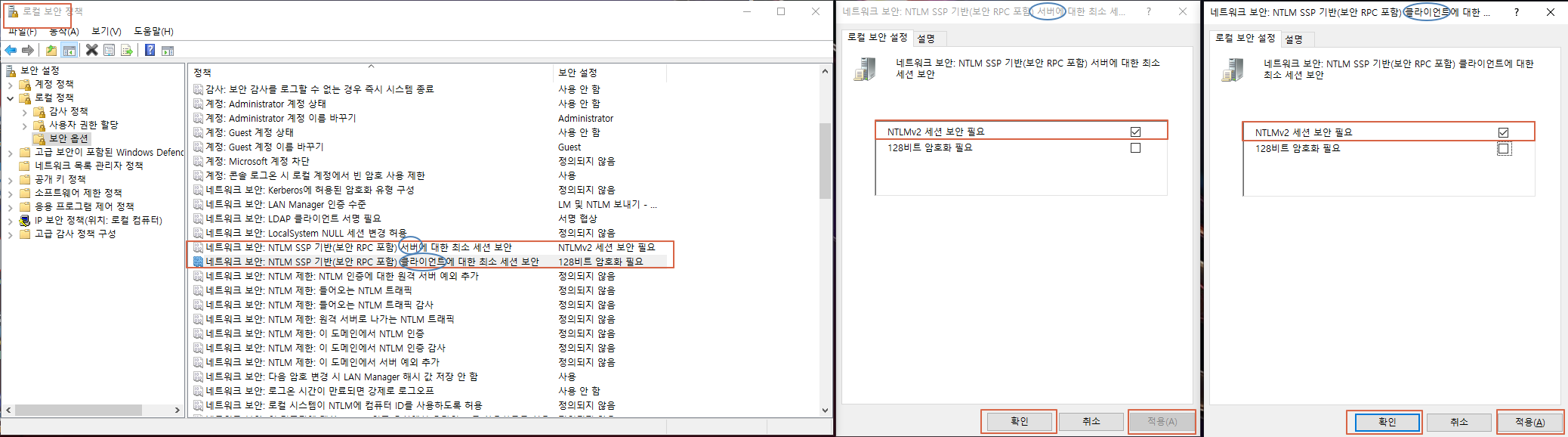Expand the 계정 정책 tree node
The width and height of the screenshot is (1568, 437).
[11, 85]
